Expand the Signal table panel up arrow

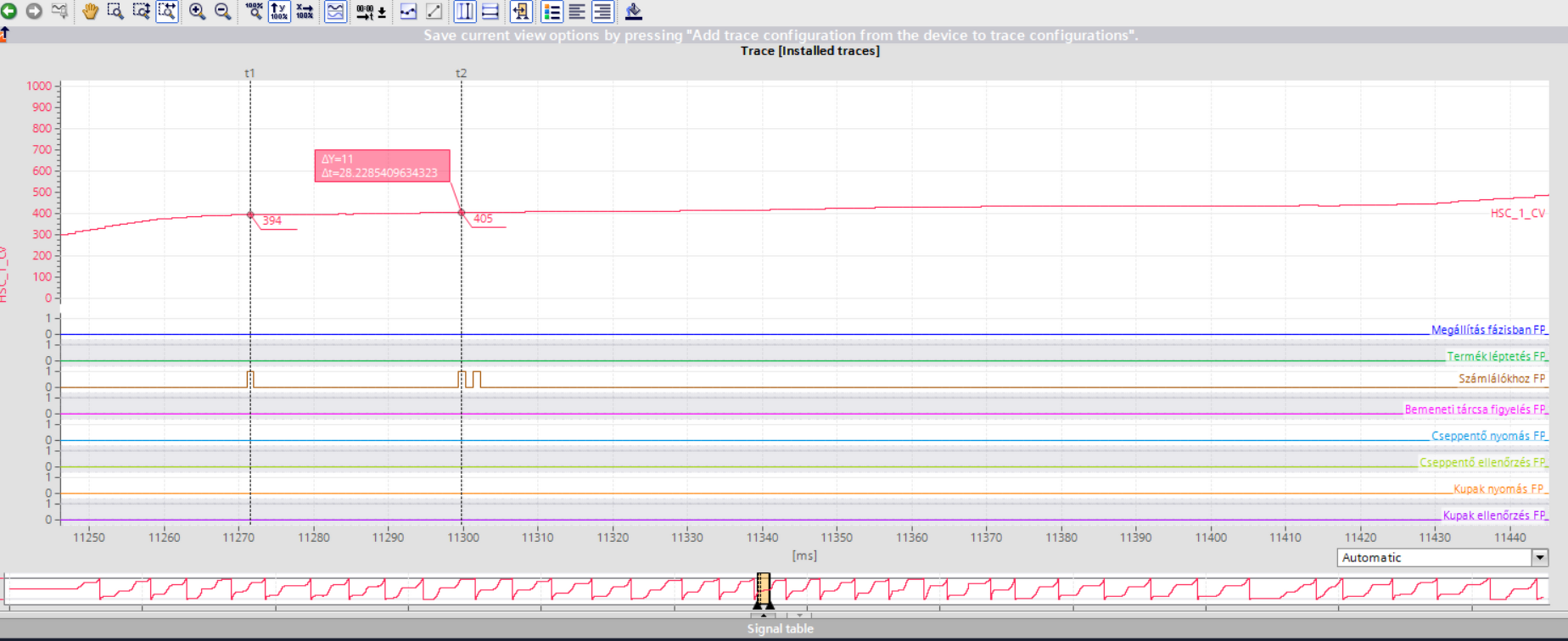pyautogui.click(x=763, y=615)
